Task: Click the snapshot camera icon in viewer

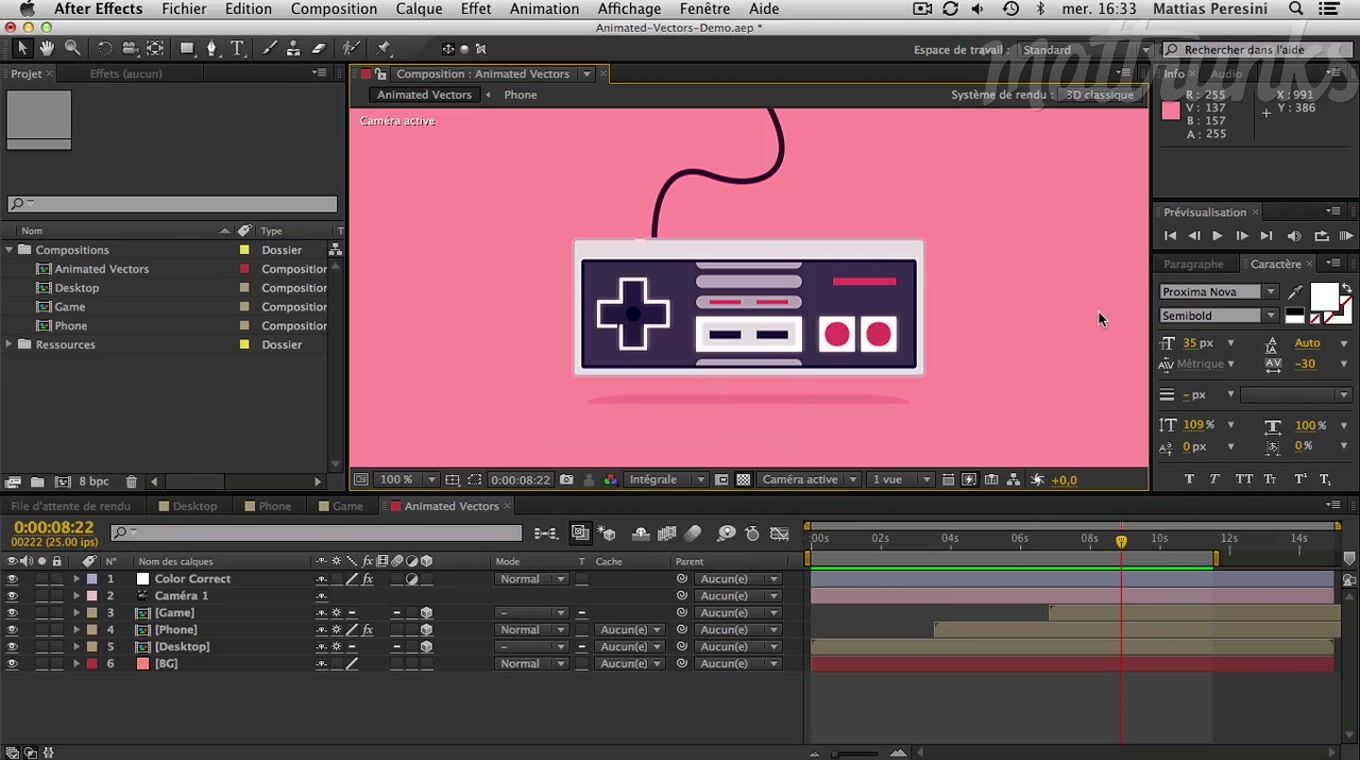Action: tap(567, 480)
